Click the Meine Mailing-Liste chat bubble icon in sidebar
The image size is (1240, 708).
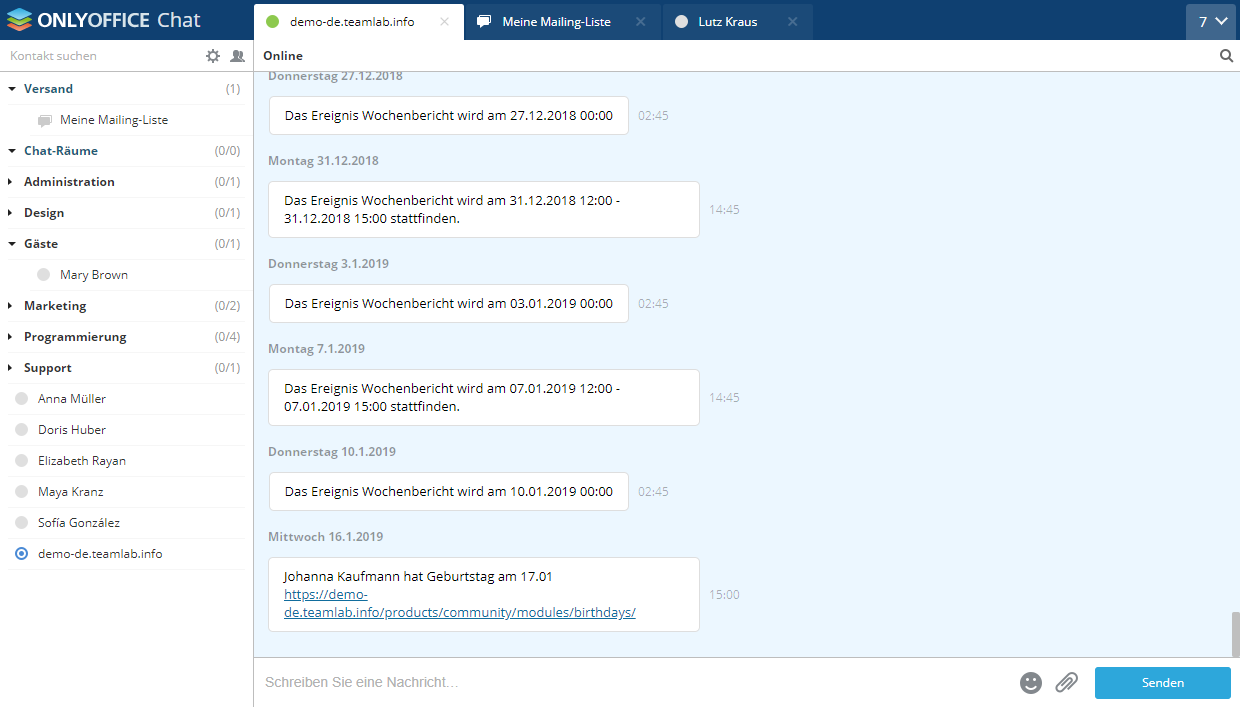[45, 120]
